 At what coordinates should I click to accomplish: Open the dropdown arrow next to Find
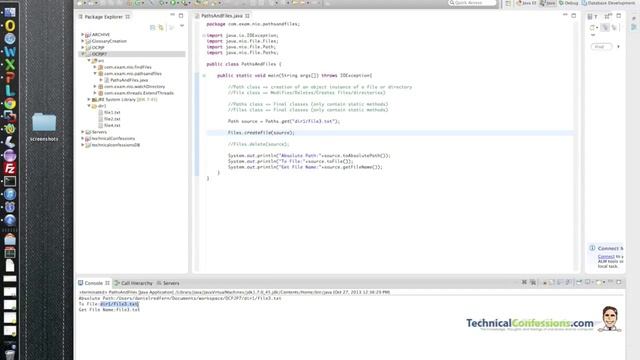coord(618,47)
